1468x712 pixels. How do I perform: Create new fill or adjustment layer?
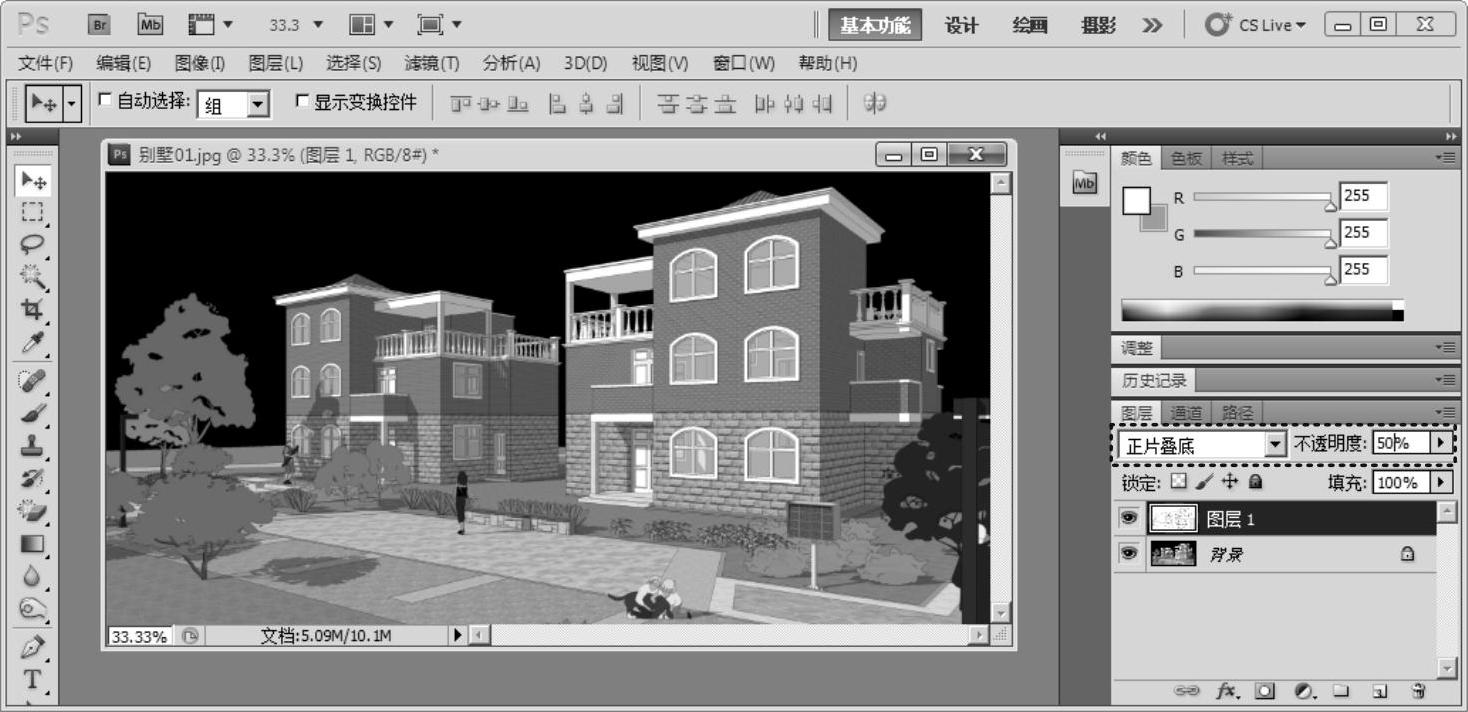tap(1304, 691)
